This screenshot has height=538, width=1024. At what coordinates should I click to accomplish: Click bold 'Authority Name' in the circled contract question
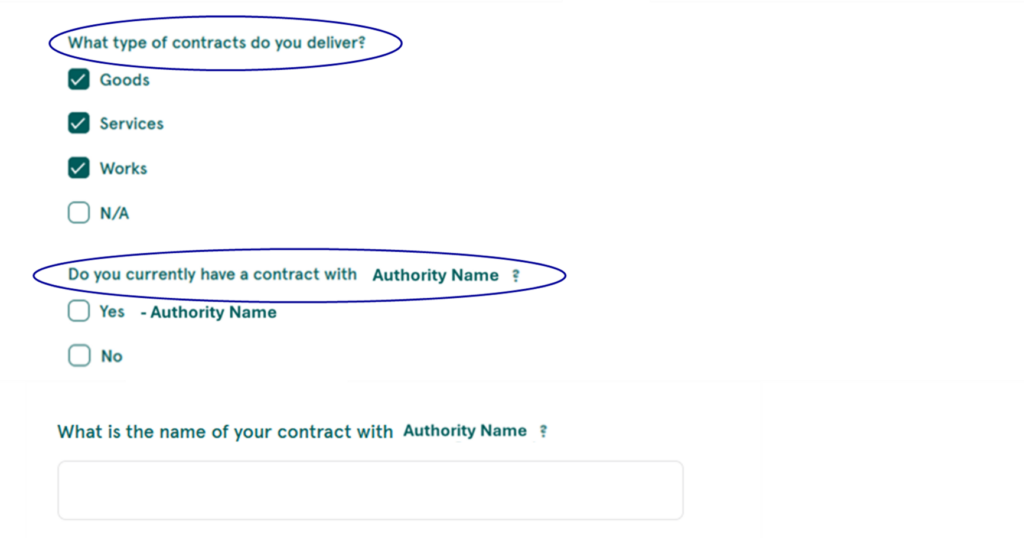(436, 276)
